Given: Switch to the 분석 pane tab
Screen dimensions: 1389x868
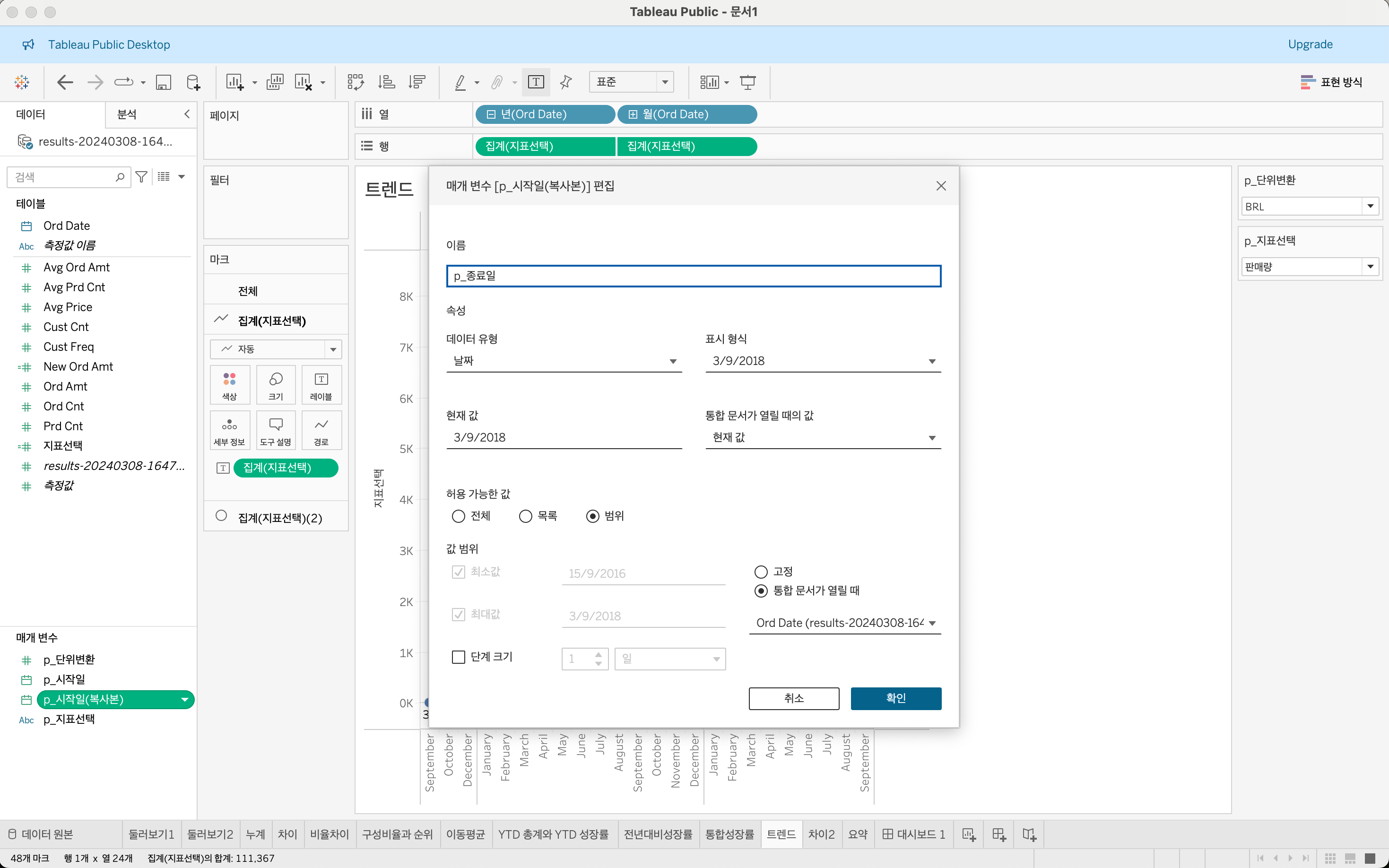Looking at the screenshot, I should (127, 114).
